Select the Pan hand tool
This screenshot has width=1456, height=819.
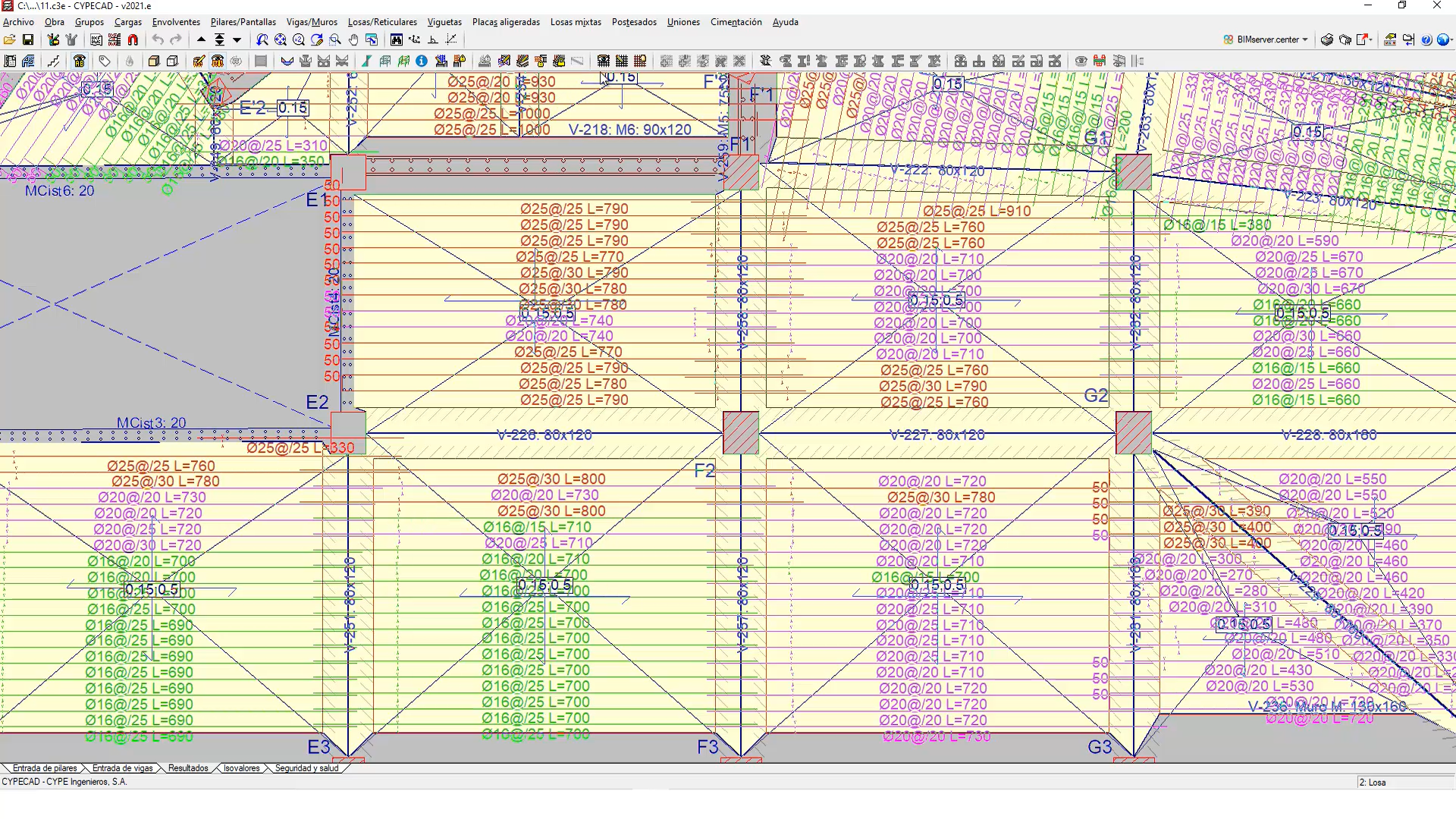(x=353, y=39)
